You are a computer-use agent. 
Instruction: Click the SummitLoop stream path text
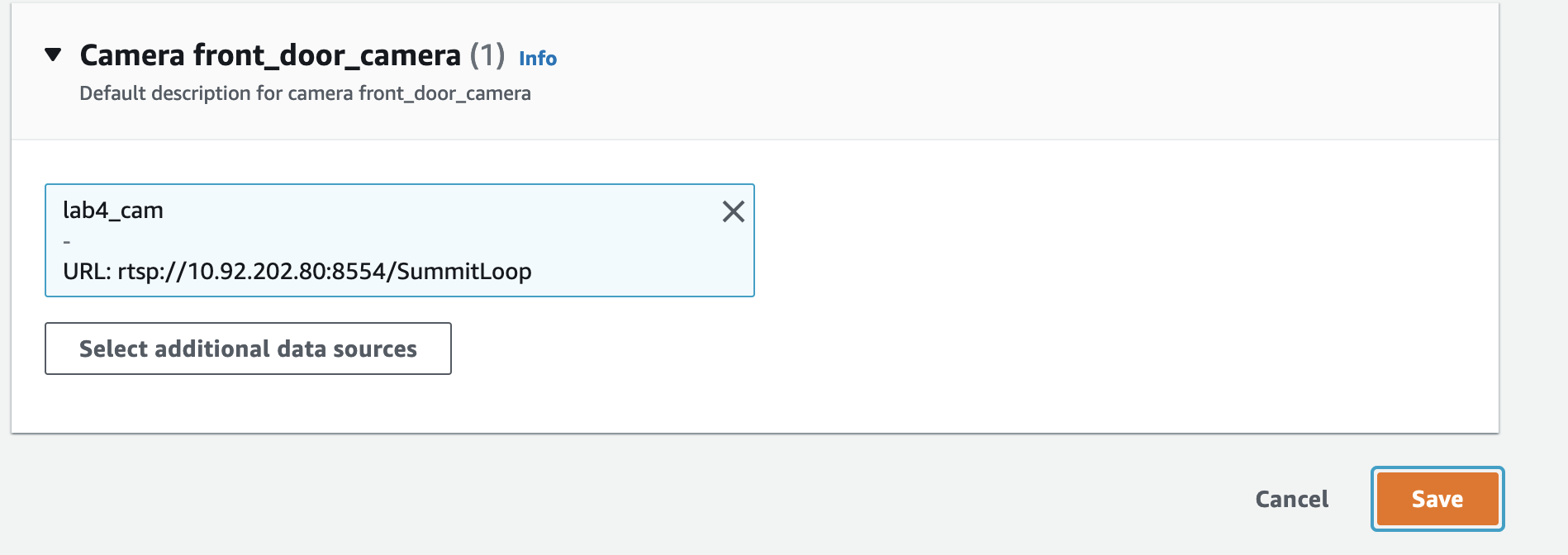coord(464,272)
